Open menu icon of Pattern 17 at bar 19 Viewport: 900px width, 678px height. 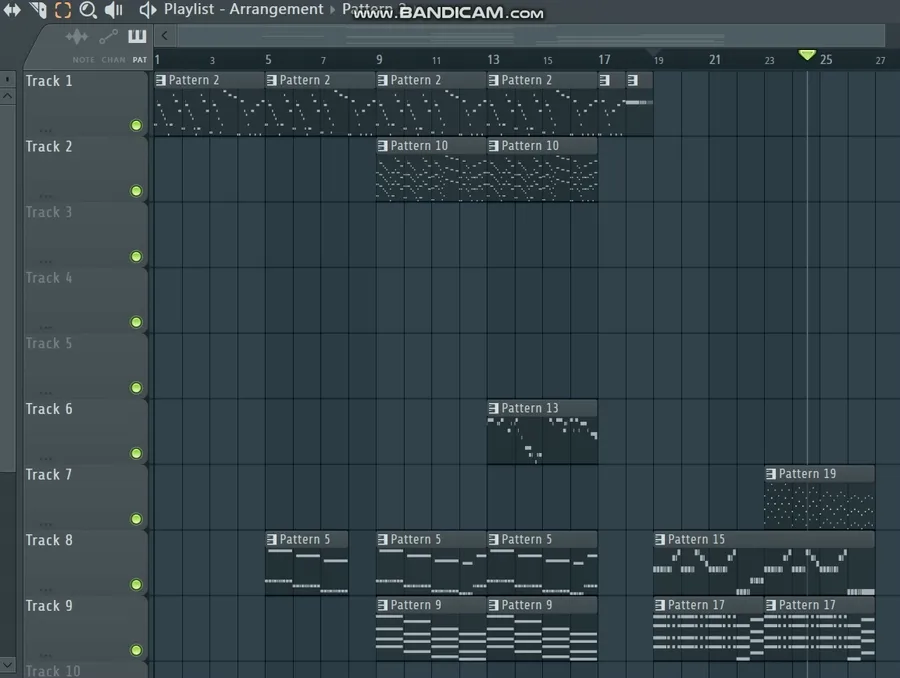coord(660,605)
